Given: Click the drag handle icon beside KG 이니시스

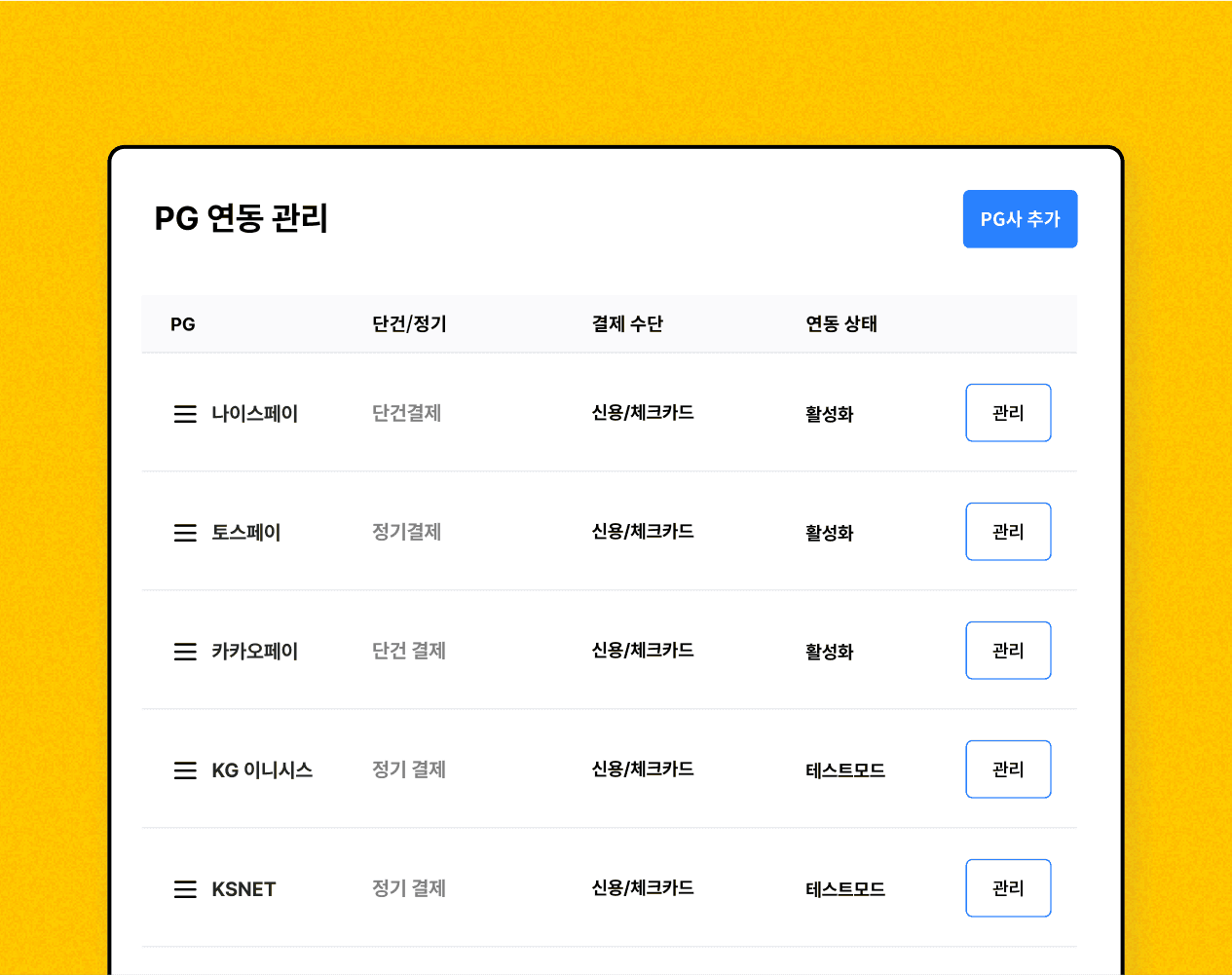Looking at the screenshot, I should coord(185,770).
